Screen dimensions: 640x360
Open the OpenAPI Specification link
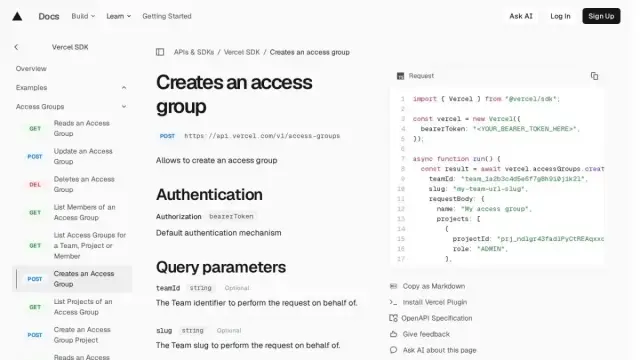437,318
